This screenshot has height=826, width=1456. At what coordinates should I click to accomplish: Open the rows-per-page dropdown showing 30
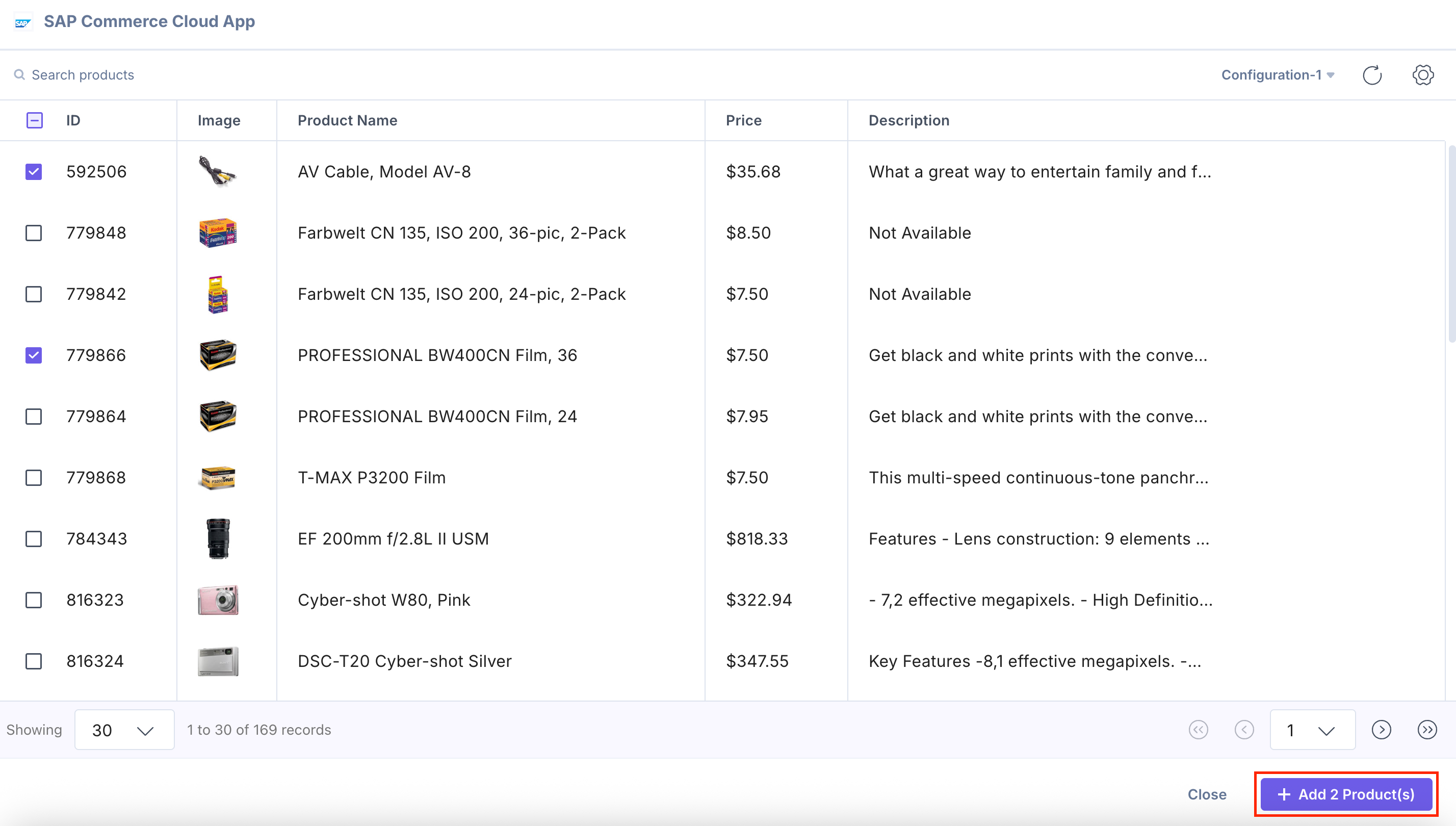[x=124, y=730]
